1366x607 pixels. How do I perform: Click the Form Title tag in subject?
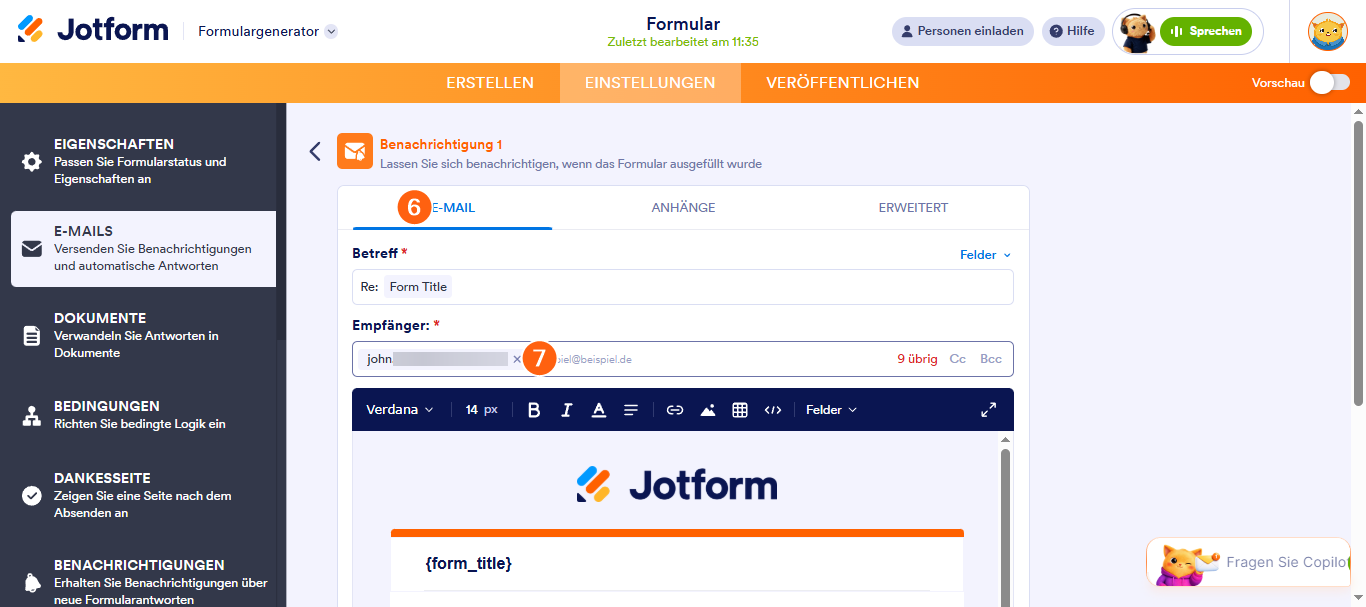coord(418,287)
